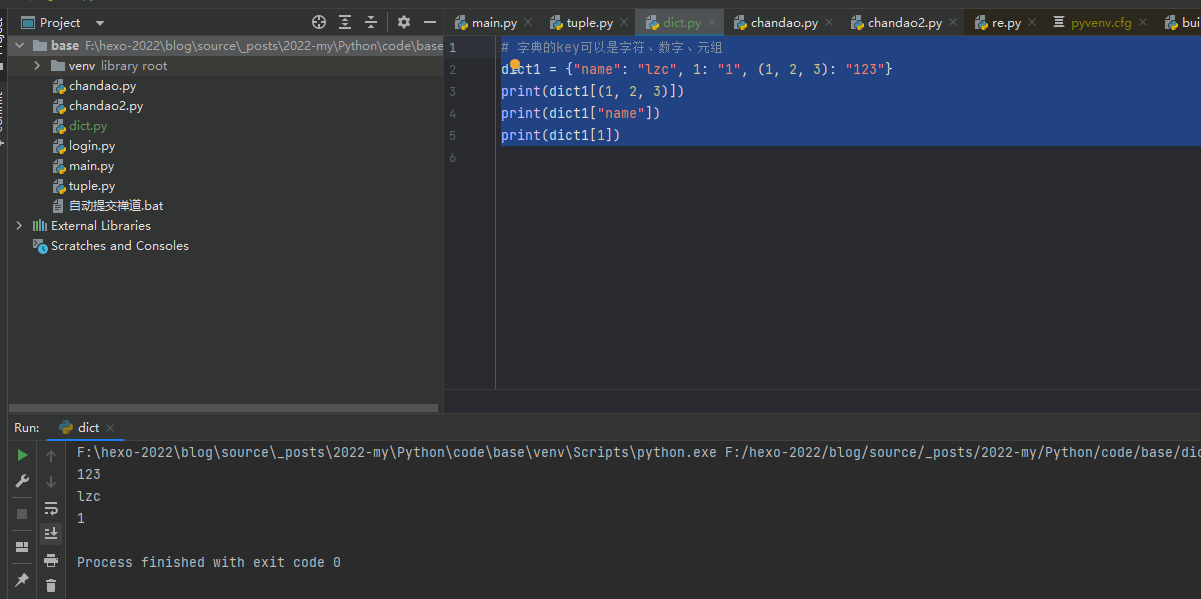Image resolution: width=1201 pixels, height=599 pixels.
Task: Restore layout icon in Run panel
Action: pyautogui.click(x=22, y=547)
